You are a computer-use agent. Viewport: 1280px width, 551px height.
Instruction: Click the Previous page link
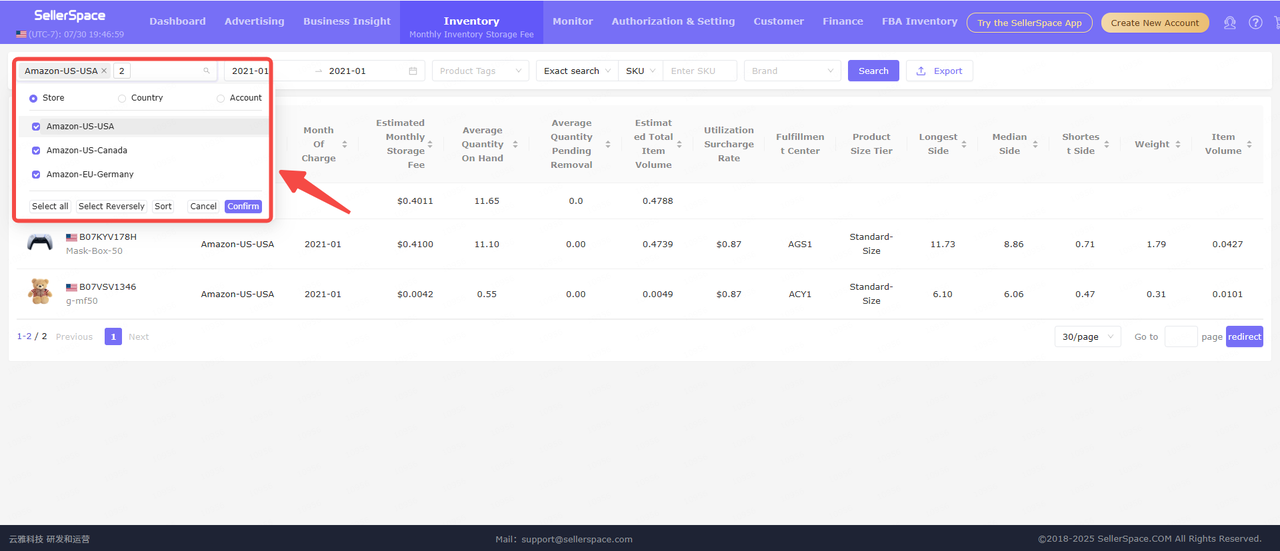click(74, 337)
